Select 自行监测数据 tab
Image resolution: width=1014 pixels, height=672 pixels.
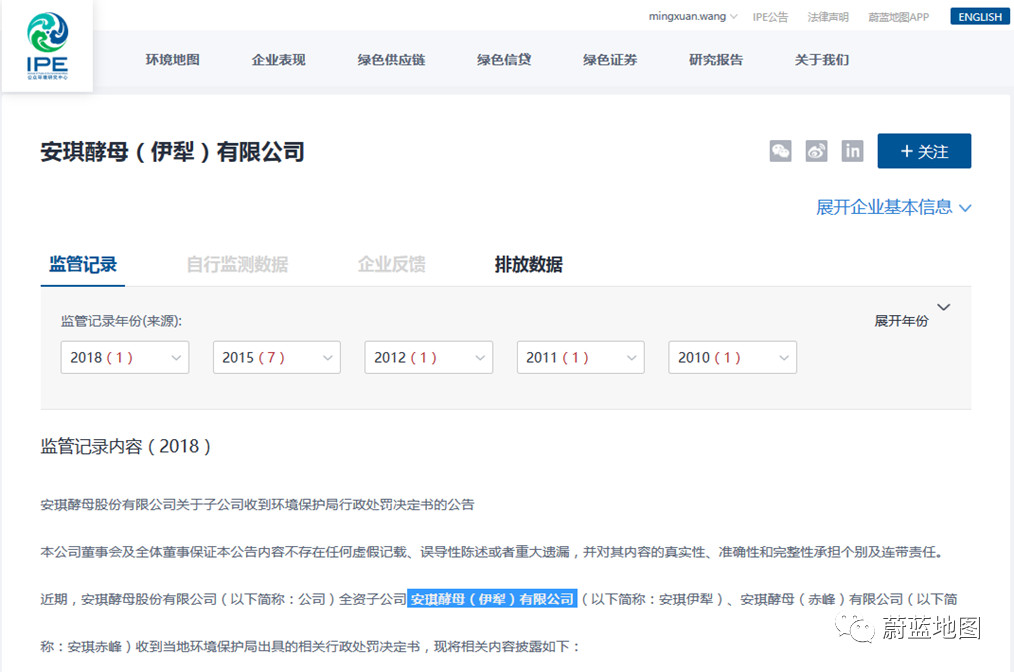[237, 265]
